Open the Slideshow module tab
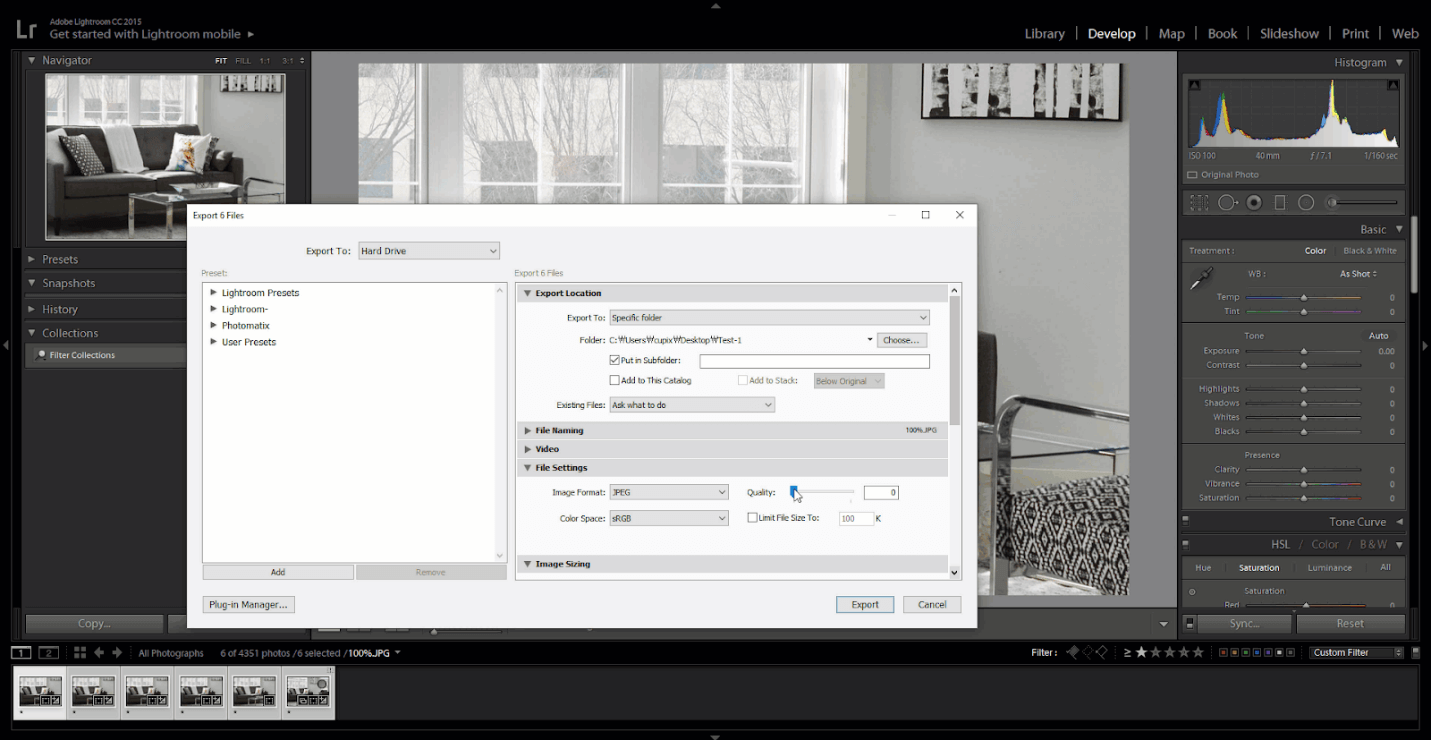This screenshot has width=1431, height=740. [1289, 34]
